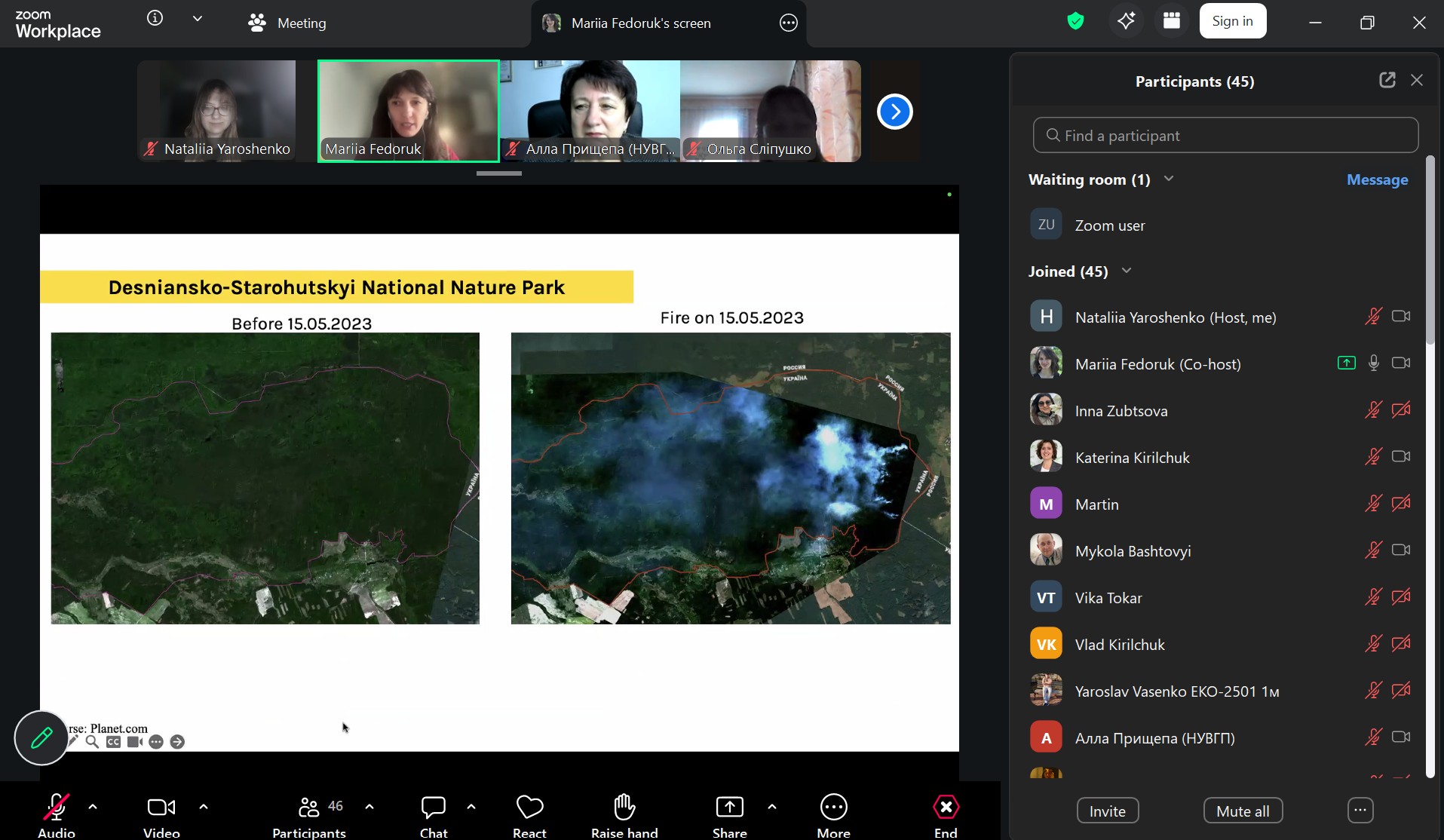The height and width of the screenshot is (840, 1444).
Task: Open screen share options ellipsis menu
Action: 788,23
